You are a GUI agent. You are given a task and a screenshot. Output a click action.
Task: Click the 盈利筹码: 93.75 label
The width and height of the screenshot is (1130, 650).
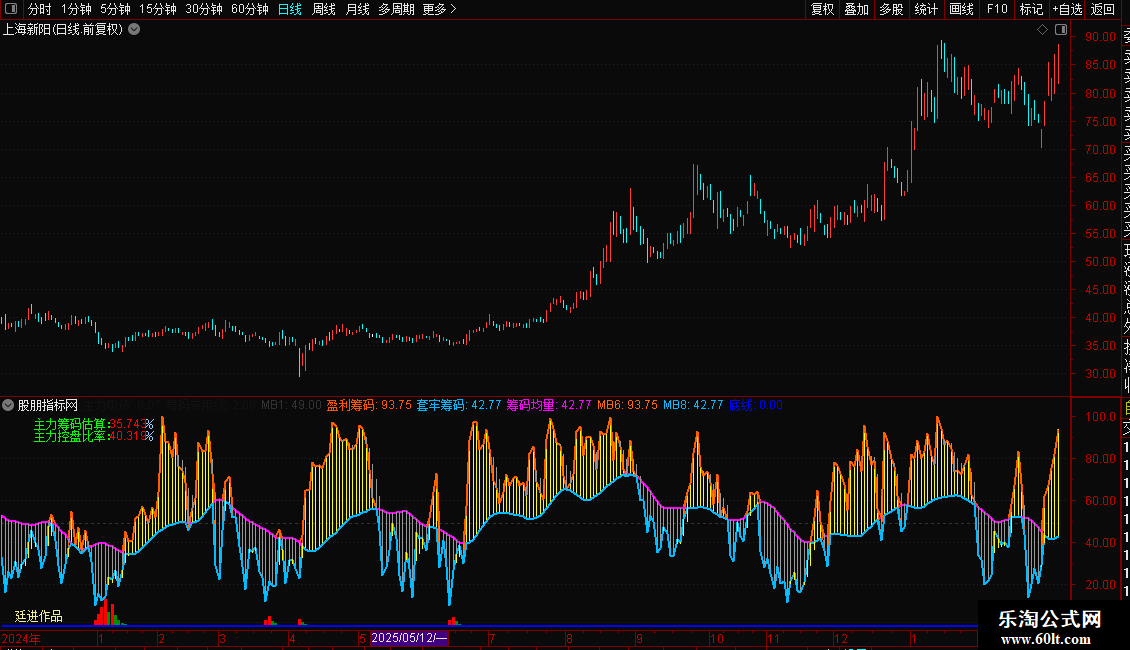pos(369,405)
